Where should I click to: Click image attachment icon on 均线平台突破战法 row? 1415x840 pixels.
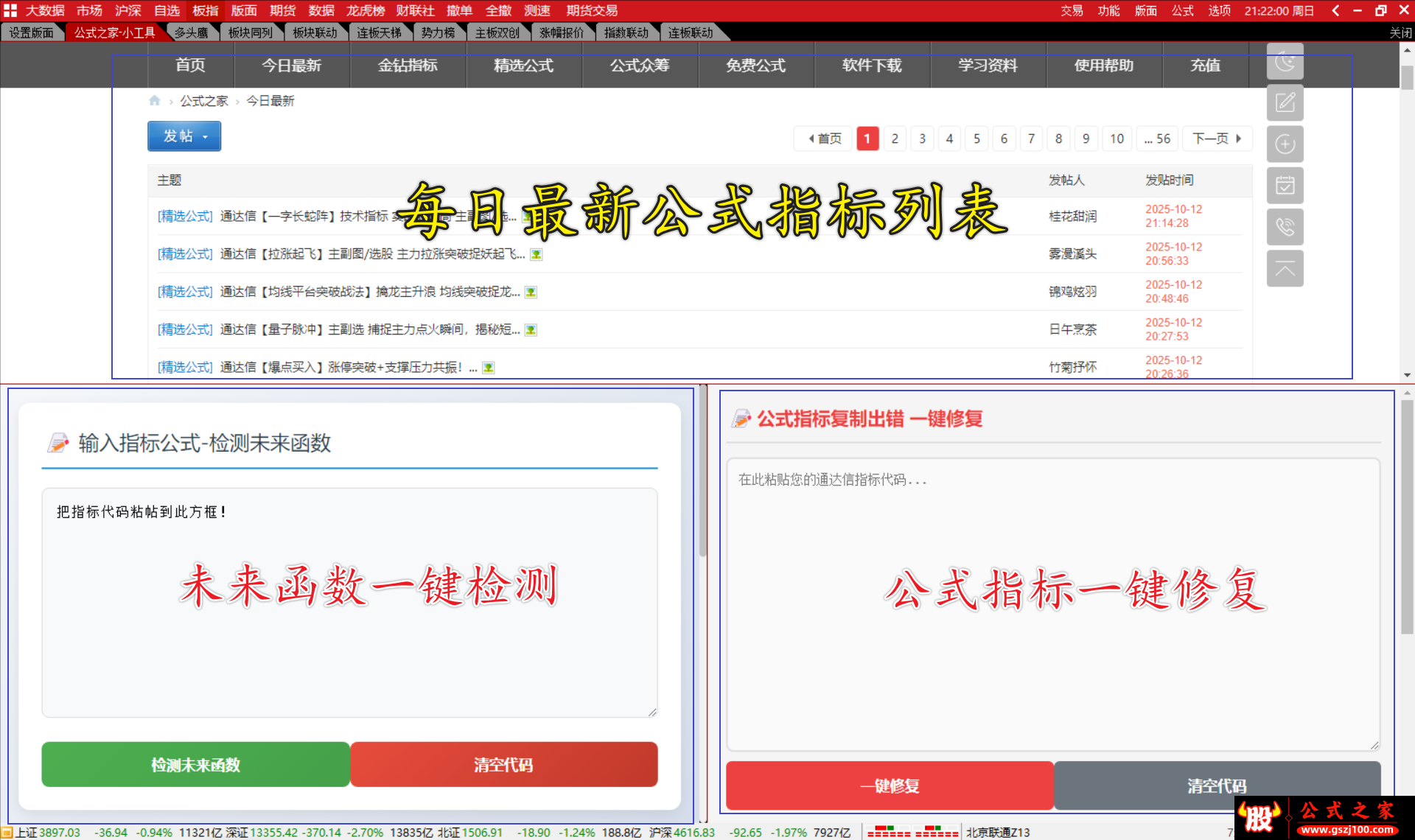(531, 293)
